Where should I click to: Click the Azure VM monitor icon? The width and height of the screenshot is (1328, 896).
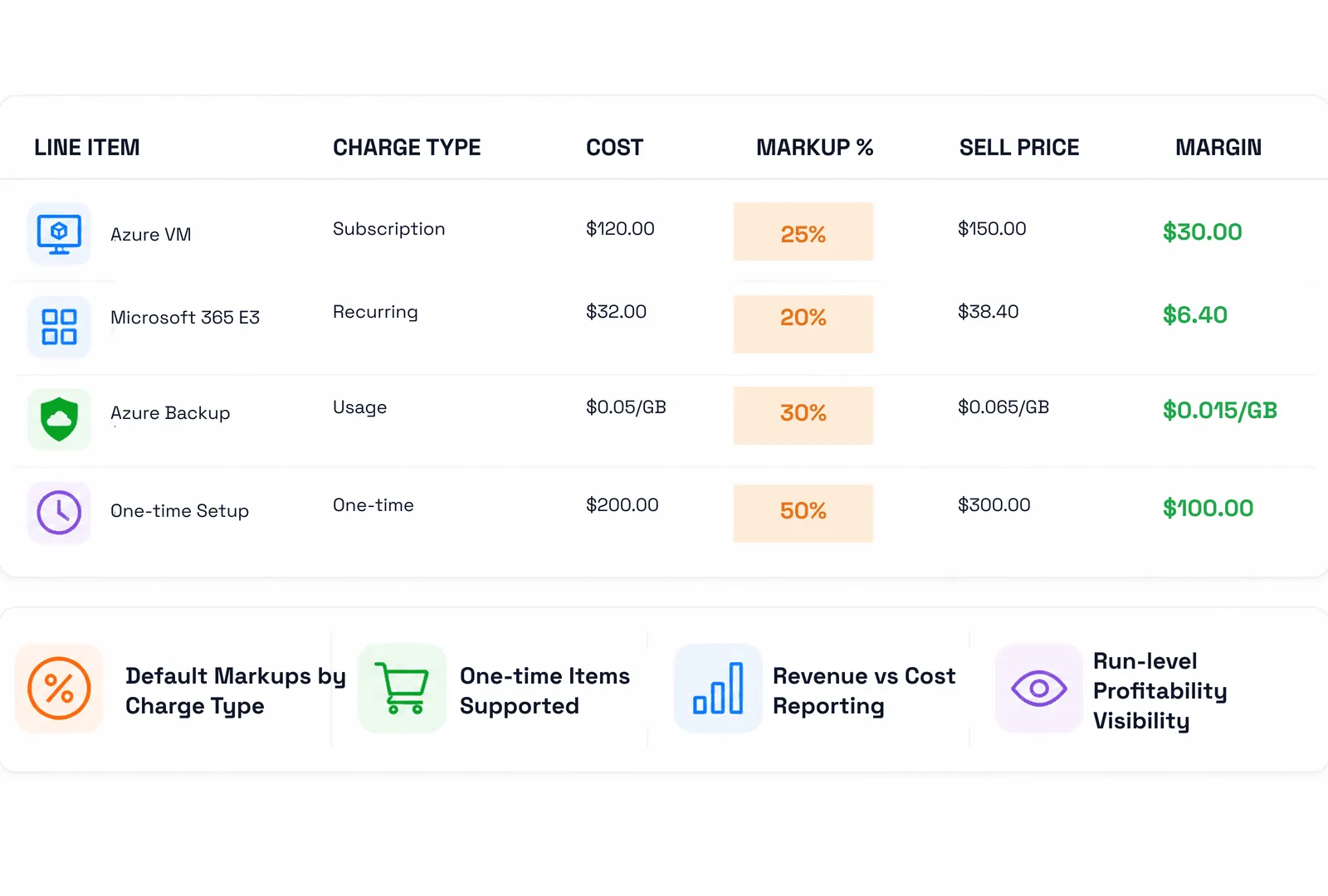(x=59, y=234)
